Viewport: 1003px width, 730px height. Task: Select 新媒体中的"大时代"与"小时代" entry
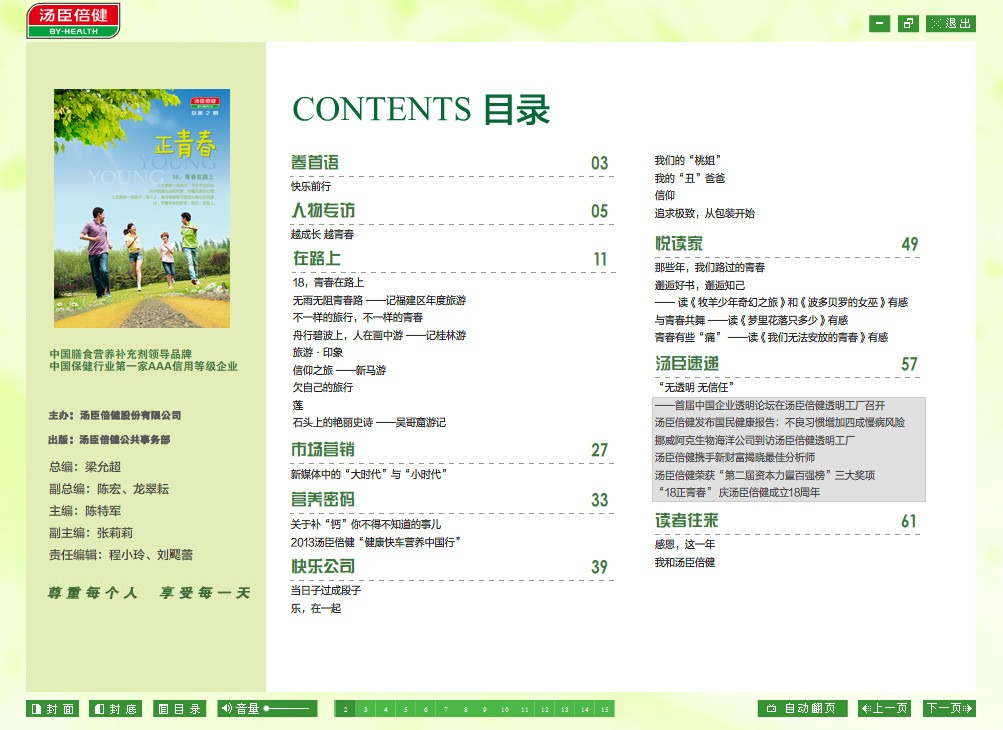pos(369,474)
